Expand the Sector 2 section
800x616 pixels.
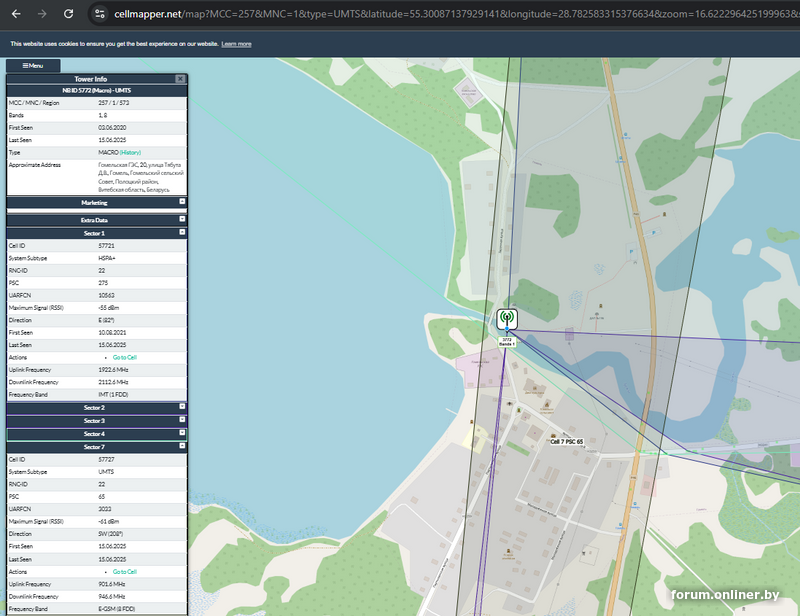click(182, 406)
